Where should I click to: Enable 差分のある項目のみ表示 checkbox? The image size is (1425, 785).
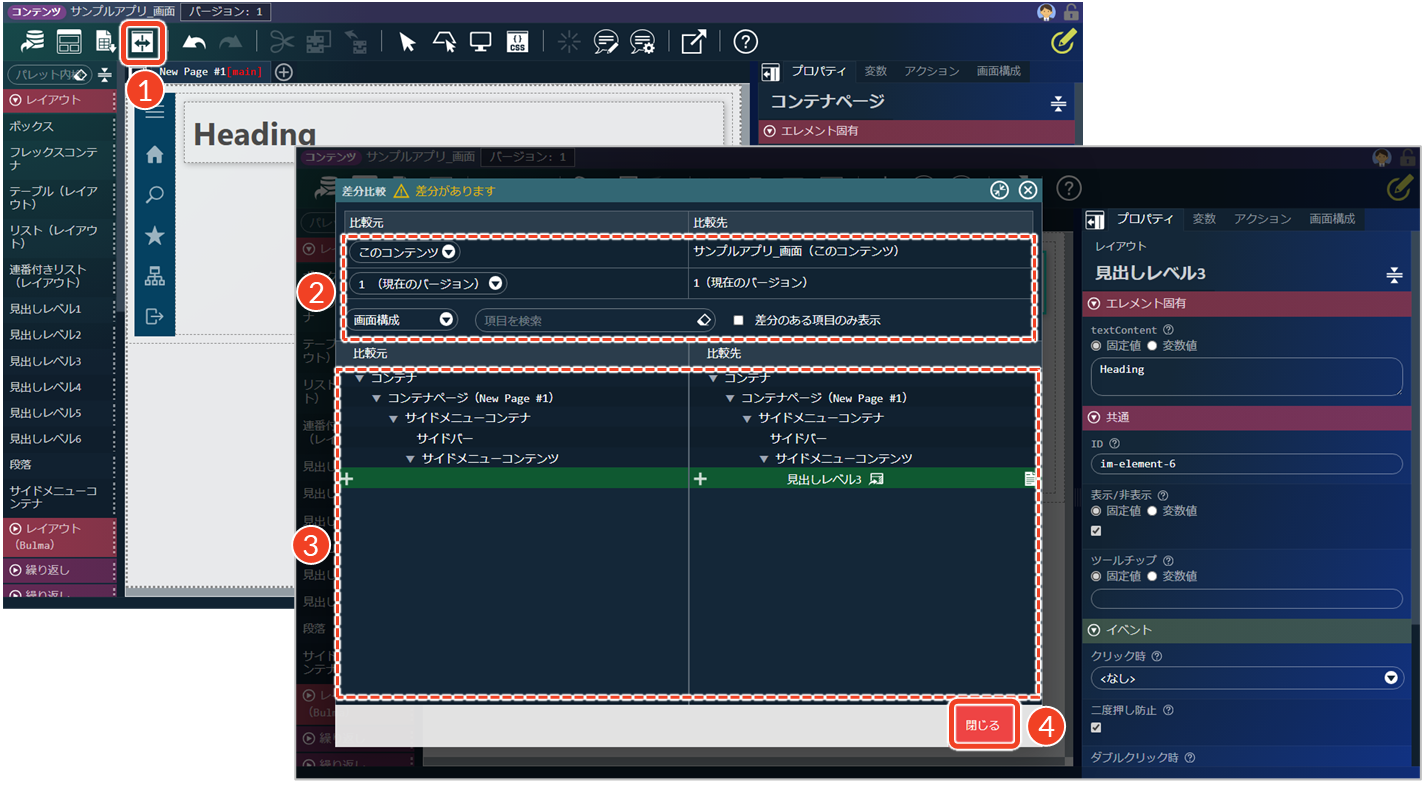point(739,320)
